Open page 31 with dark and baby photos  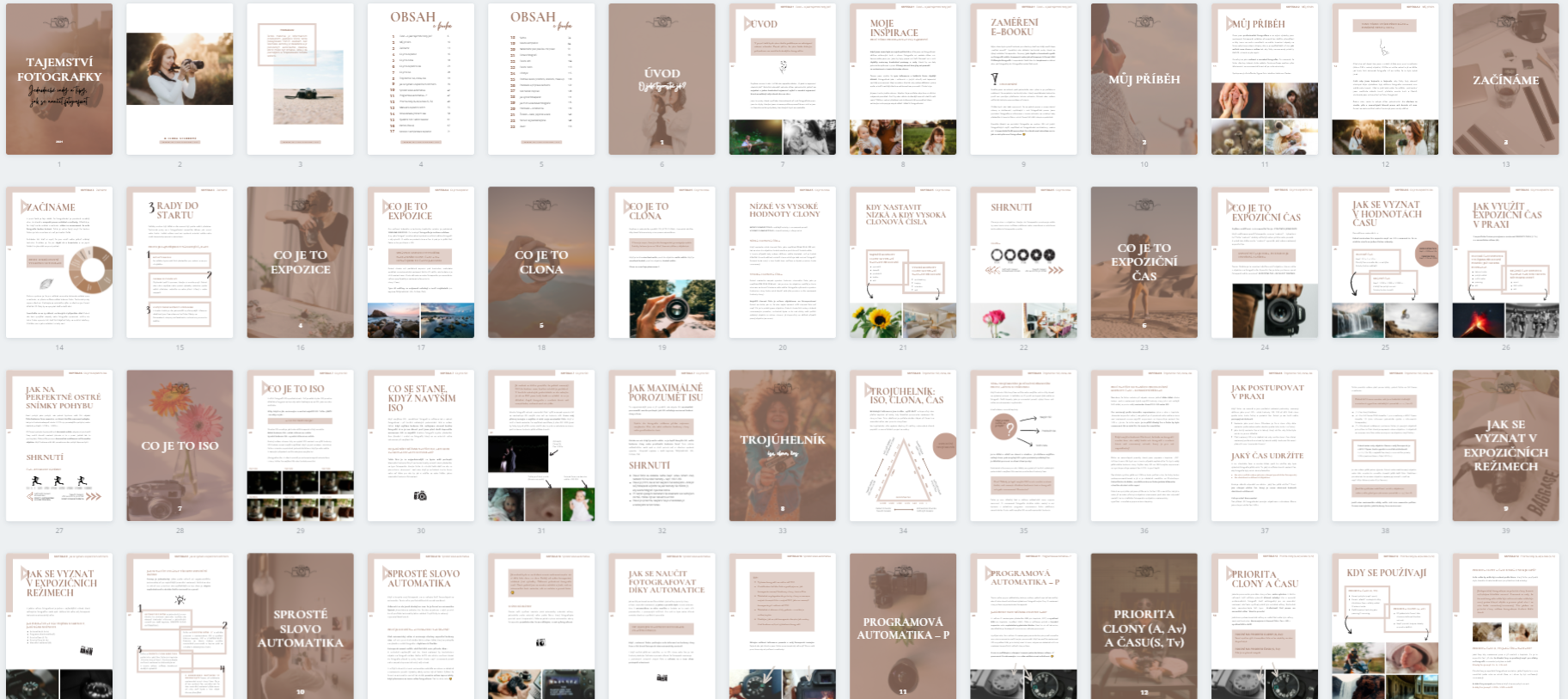pyautogui.click(x=541, y=445)
